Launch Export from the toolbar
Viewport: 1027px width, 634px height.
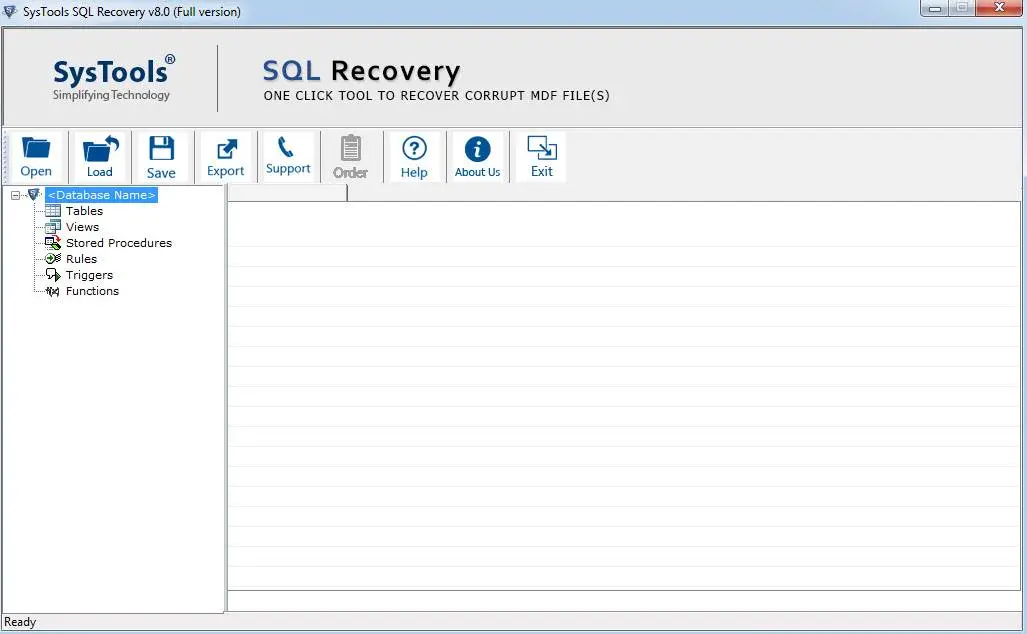pos(225,157)
